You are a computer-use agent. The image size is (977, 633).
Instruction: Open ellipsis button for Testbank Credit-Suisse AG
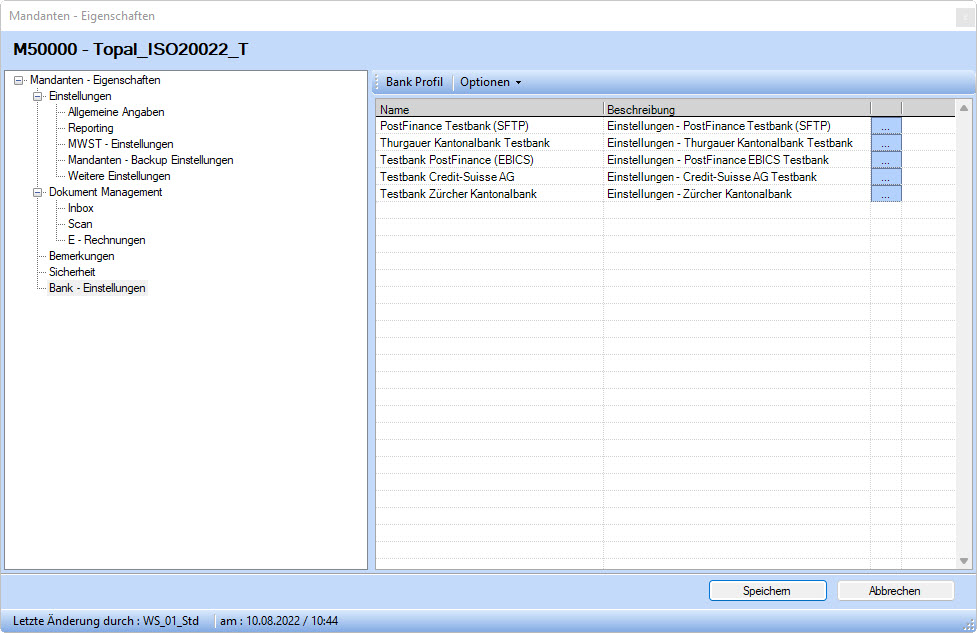[x=886, y=177]
